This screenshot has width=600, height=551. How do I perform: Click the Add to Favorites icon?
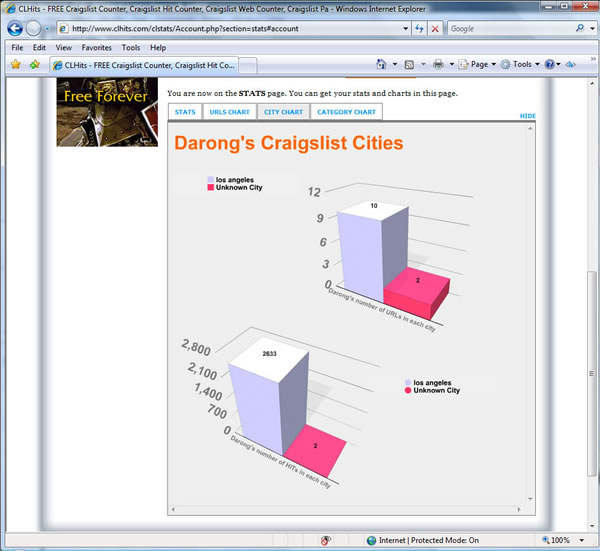click(35, 65)
